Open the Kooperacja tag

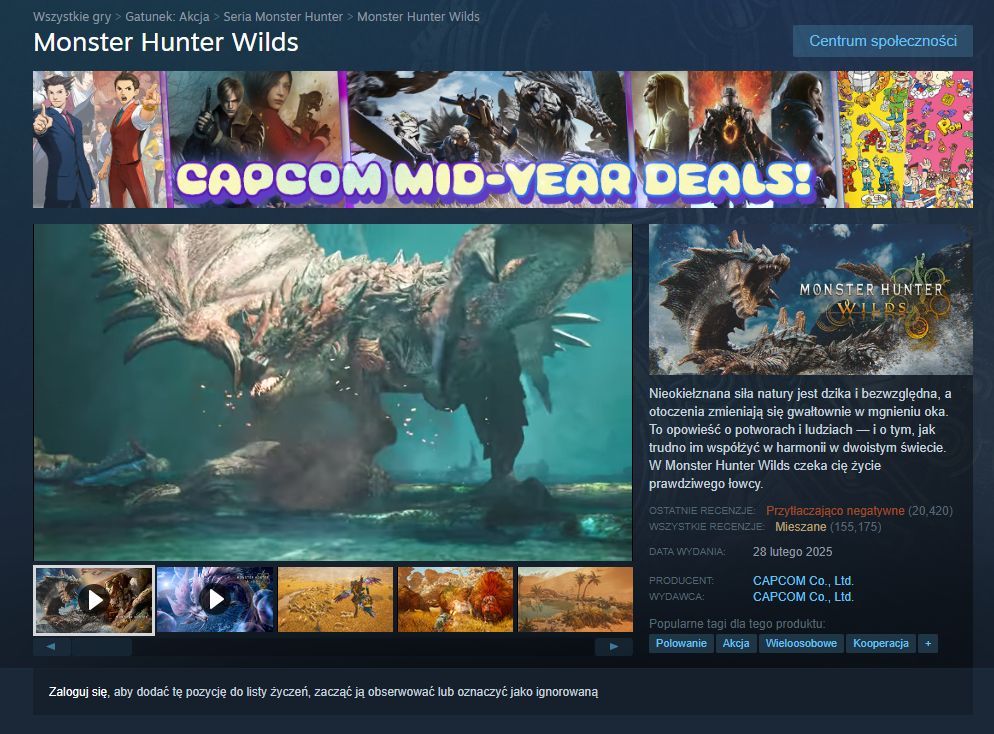881,643
